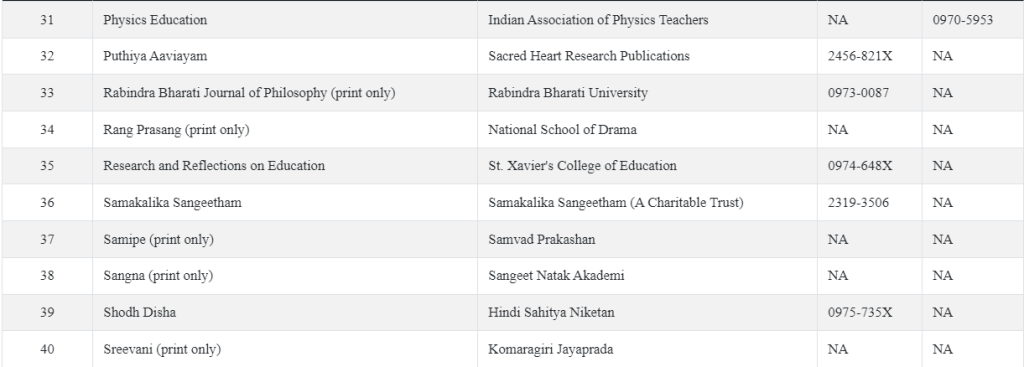Click Indian Association of Physics Teachers publisher
The image size is (1024, 367).
pyautogui.click(x=598, y=20)
